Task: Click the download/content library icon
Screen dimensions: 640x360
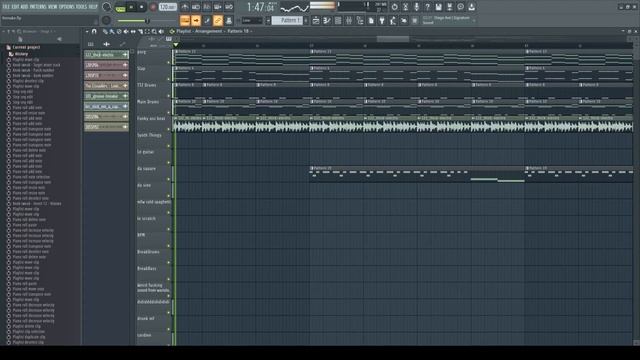Action: click(x=471, y=7)
